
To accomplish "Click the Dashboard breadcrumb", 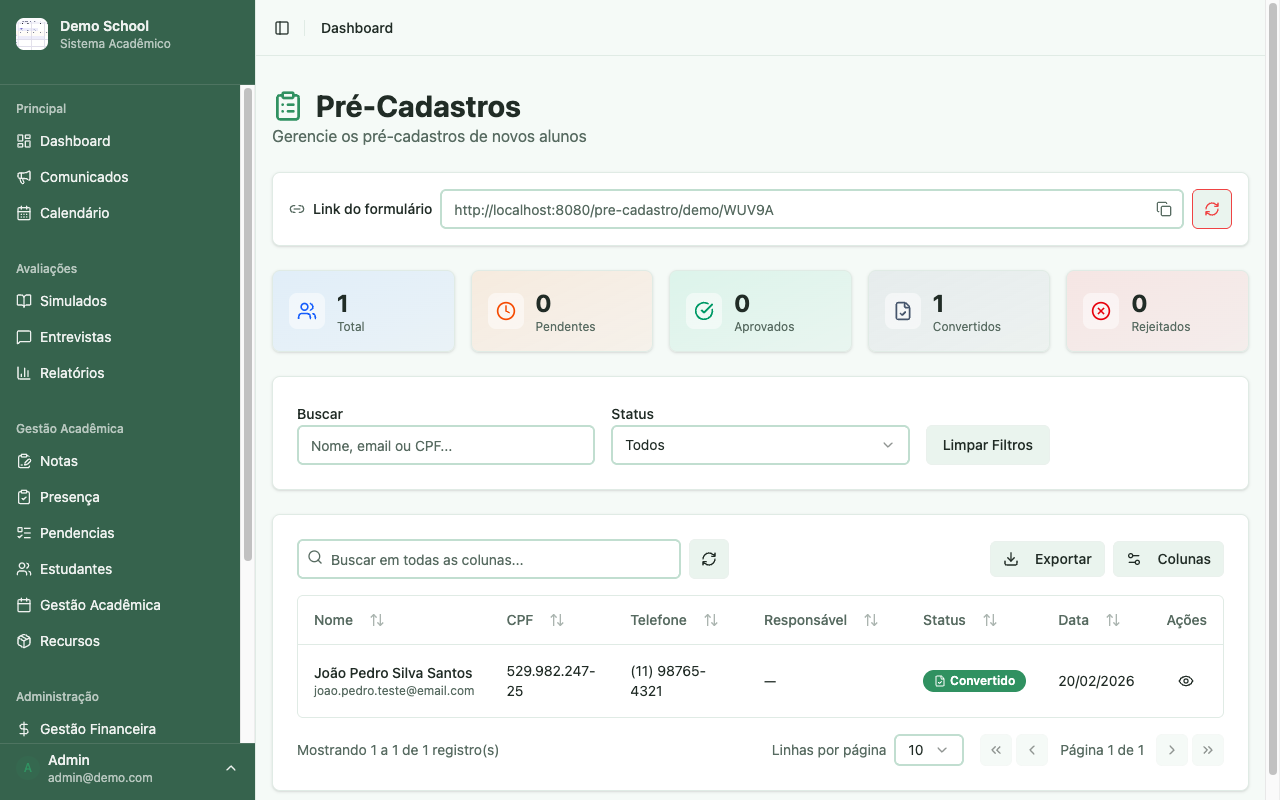I will pos(357,28).
